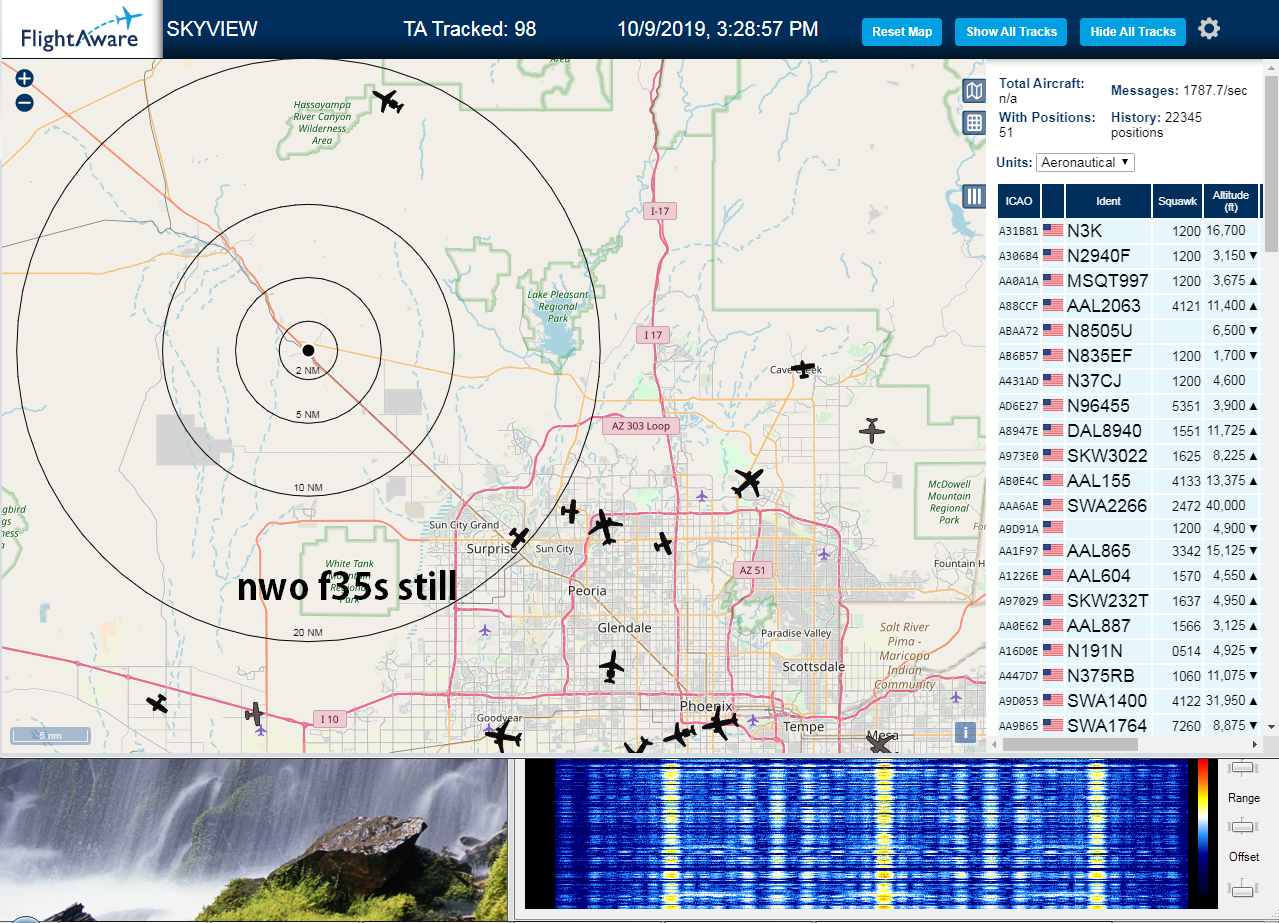Select the aircraft icon over Cave Creek
This screenshot has width=1279, height=923.
coord(803,369)
